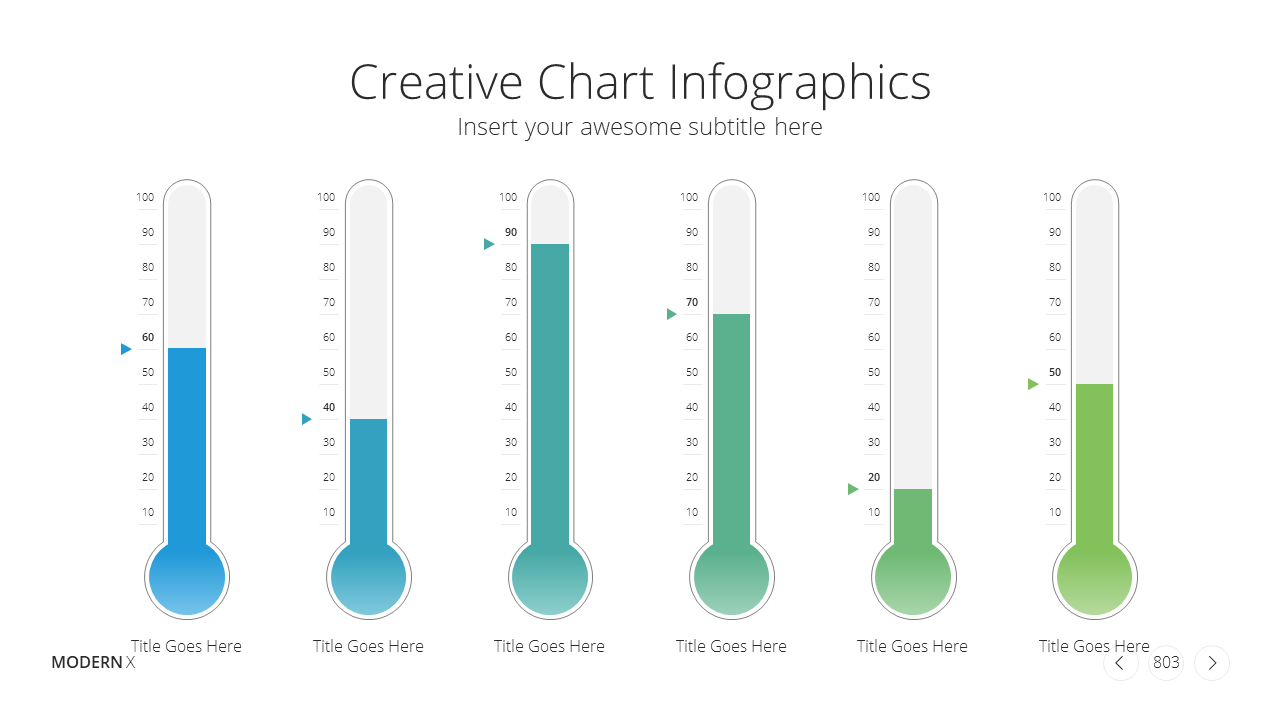The width and height of the screenshot is (1280, 720).
Task: Go to the previous slide arrow
Action: coord(1120,663)
